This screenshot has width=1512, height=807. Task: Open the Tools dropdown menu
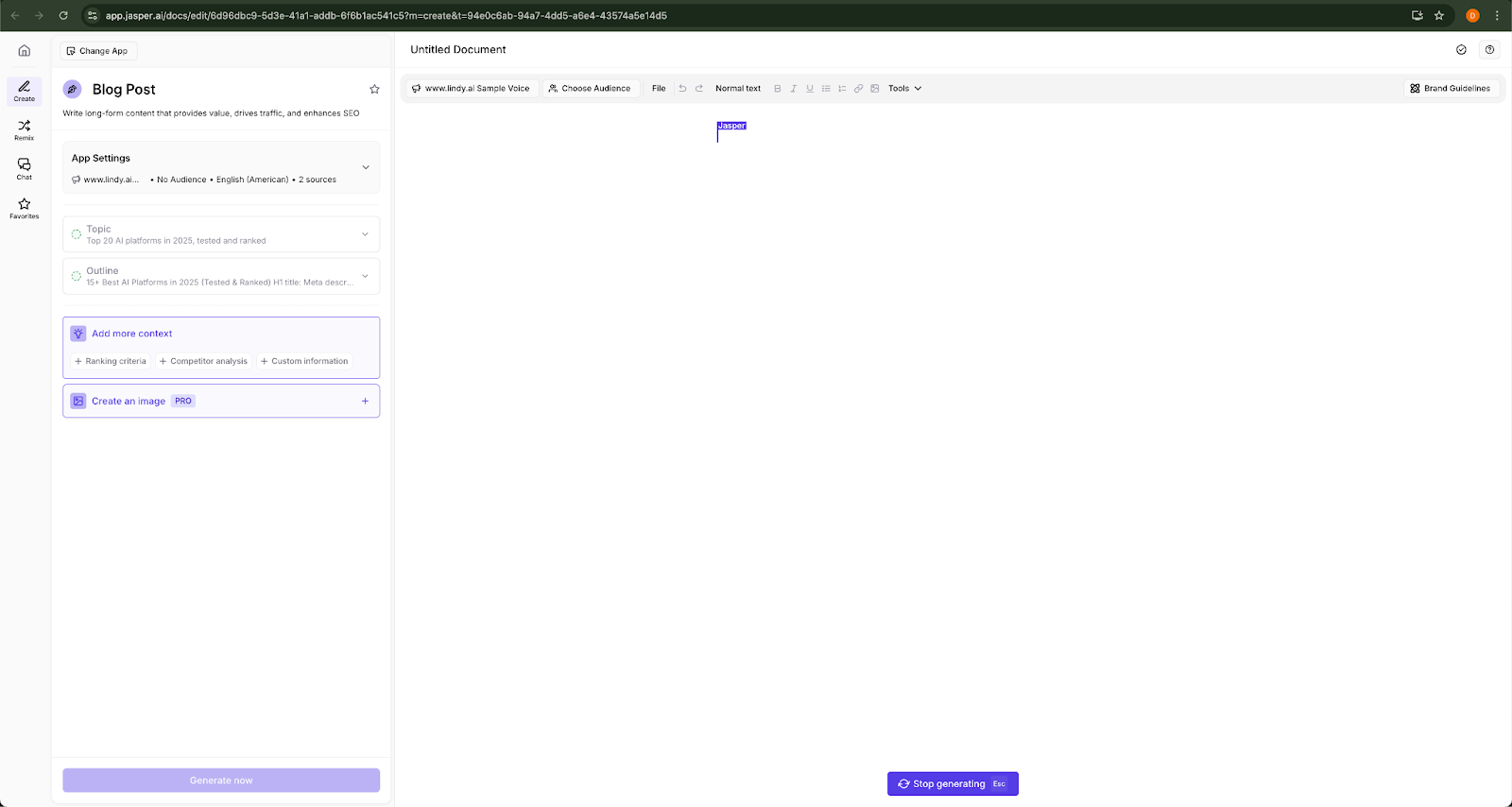coord(904,88)
